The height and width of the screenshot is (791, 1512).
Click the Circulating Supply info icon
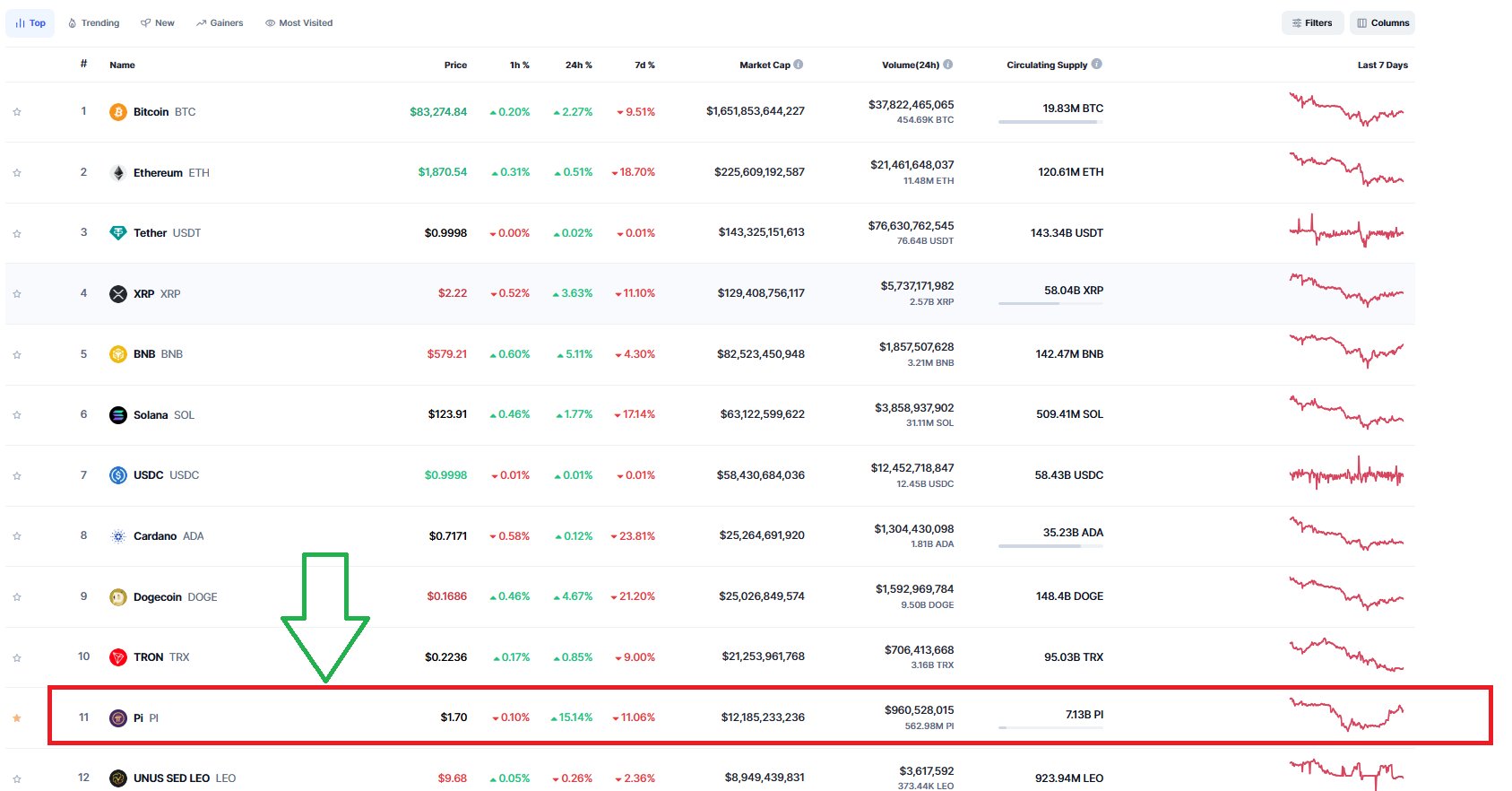[1097, 65]
